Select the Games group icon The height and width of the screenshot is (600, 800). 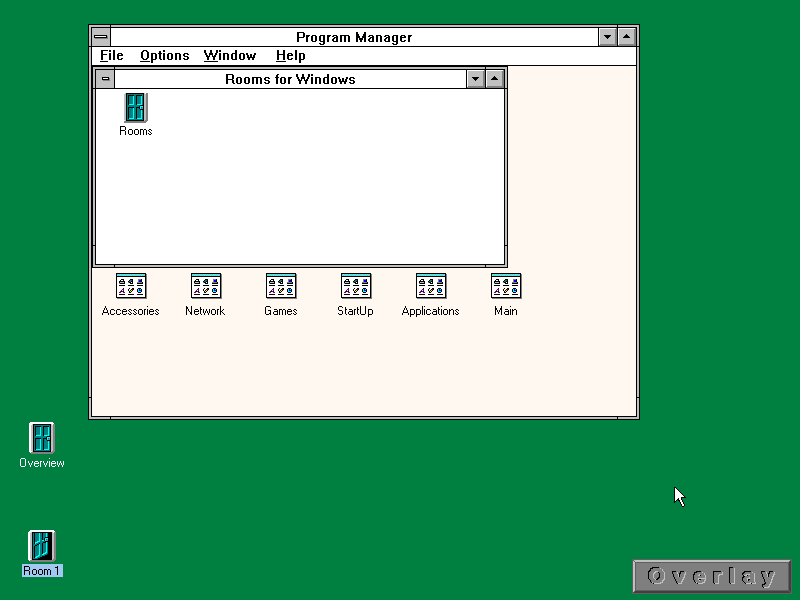281,286
